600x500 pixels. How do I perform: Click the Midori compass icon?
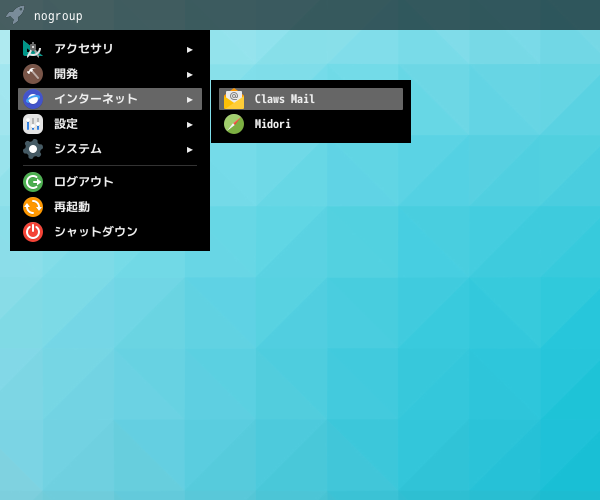(234, 124)
